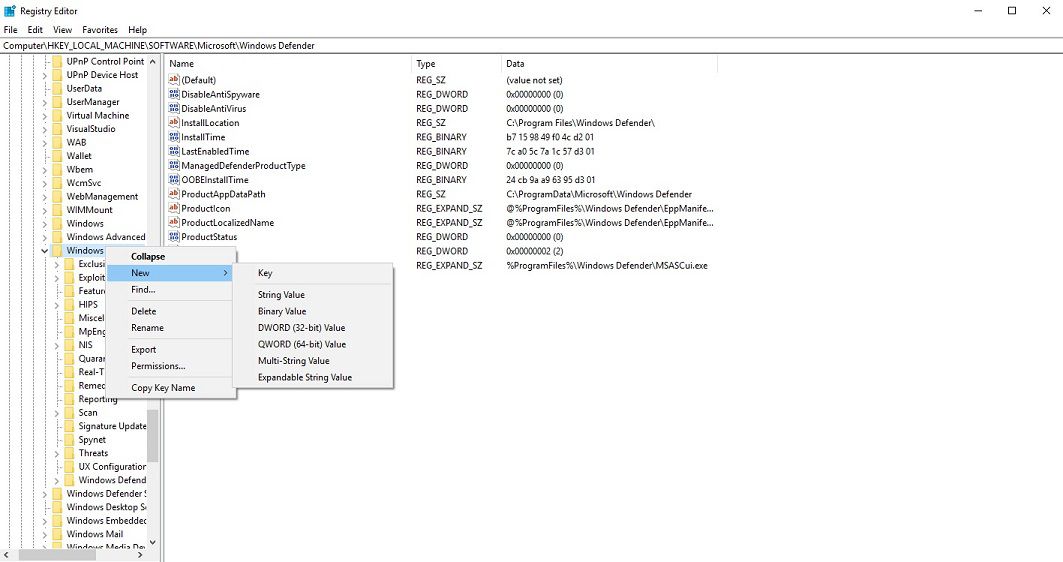The width and height of the screenshot is (1063, 562).
Task: Open the Edit menu
Action: click(35, 30)
